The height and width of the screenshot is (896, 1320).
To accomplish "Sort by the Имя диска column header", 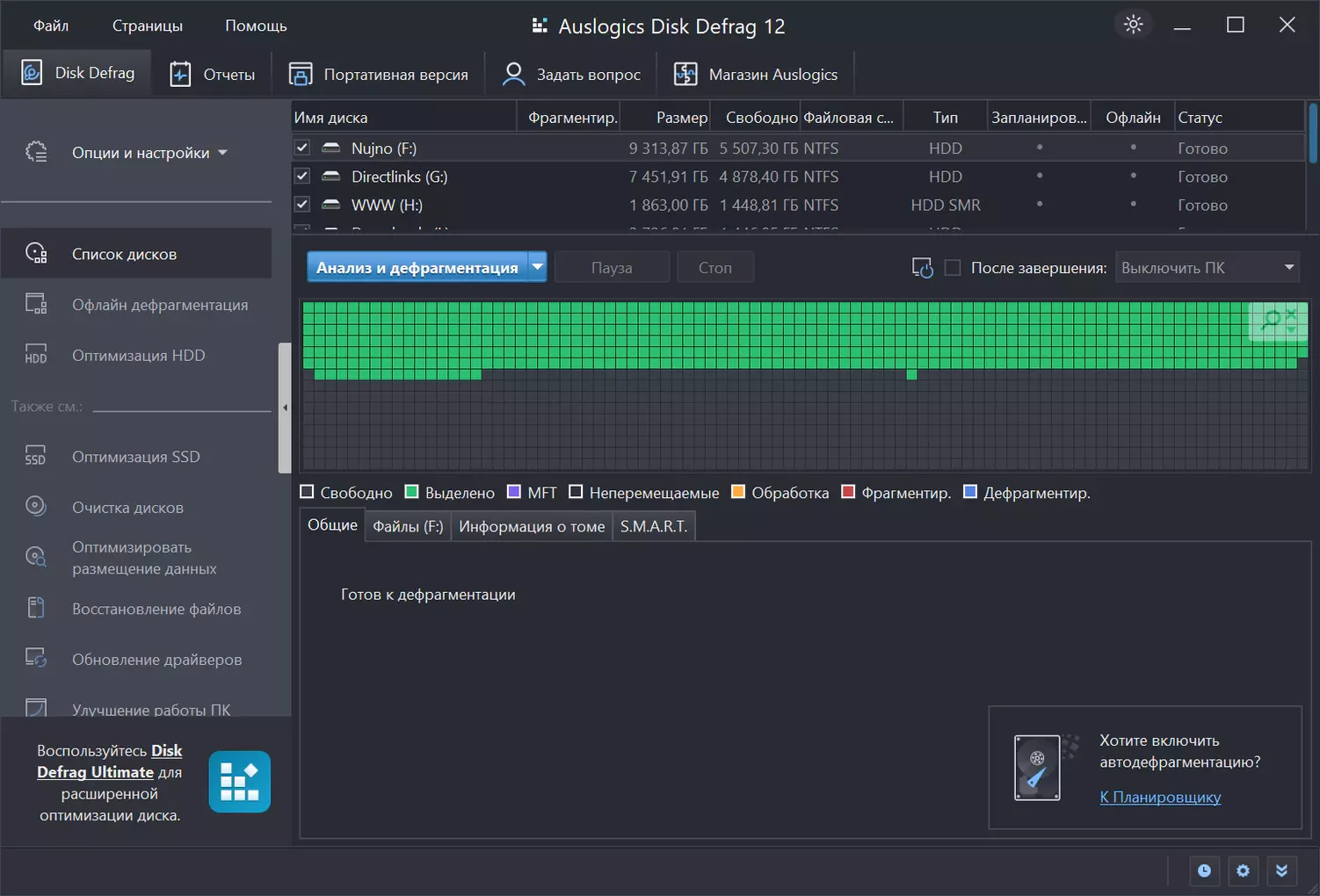I will click(404, 118).
